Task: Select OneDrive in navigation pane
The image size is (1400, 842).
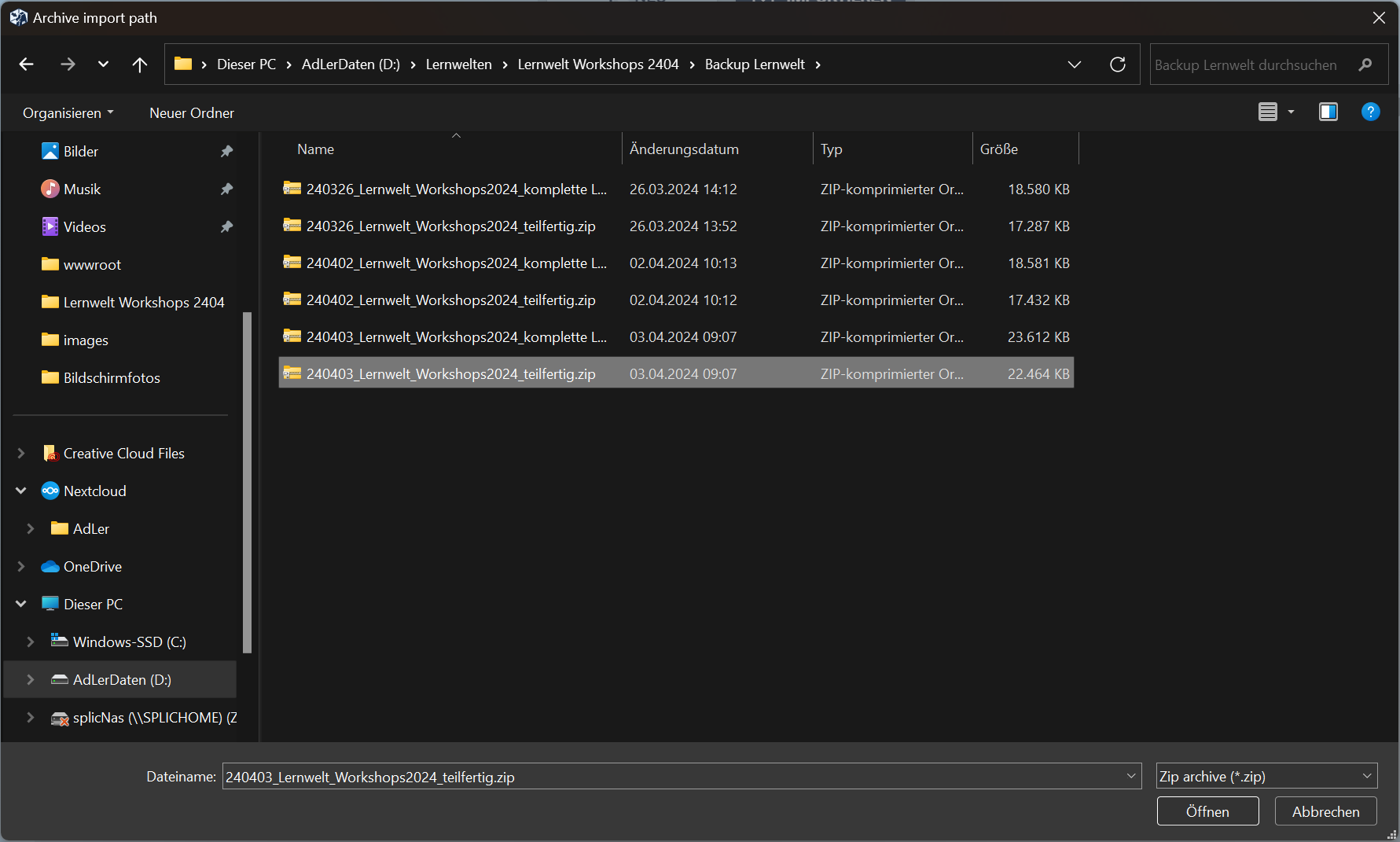Action: pos(92,567)
